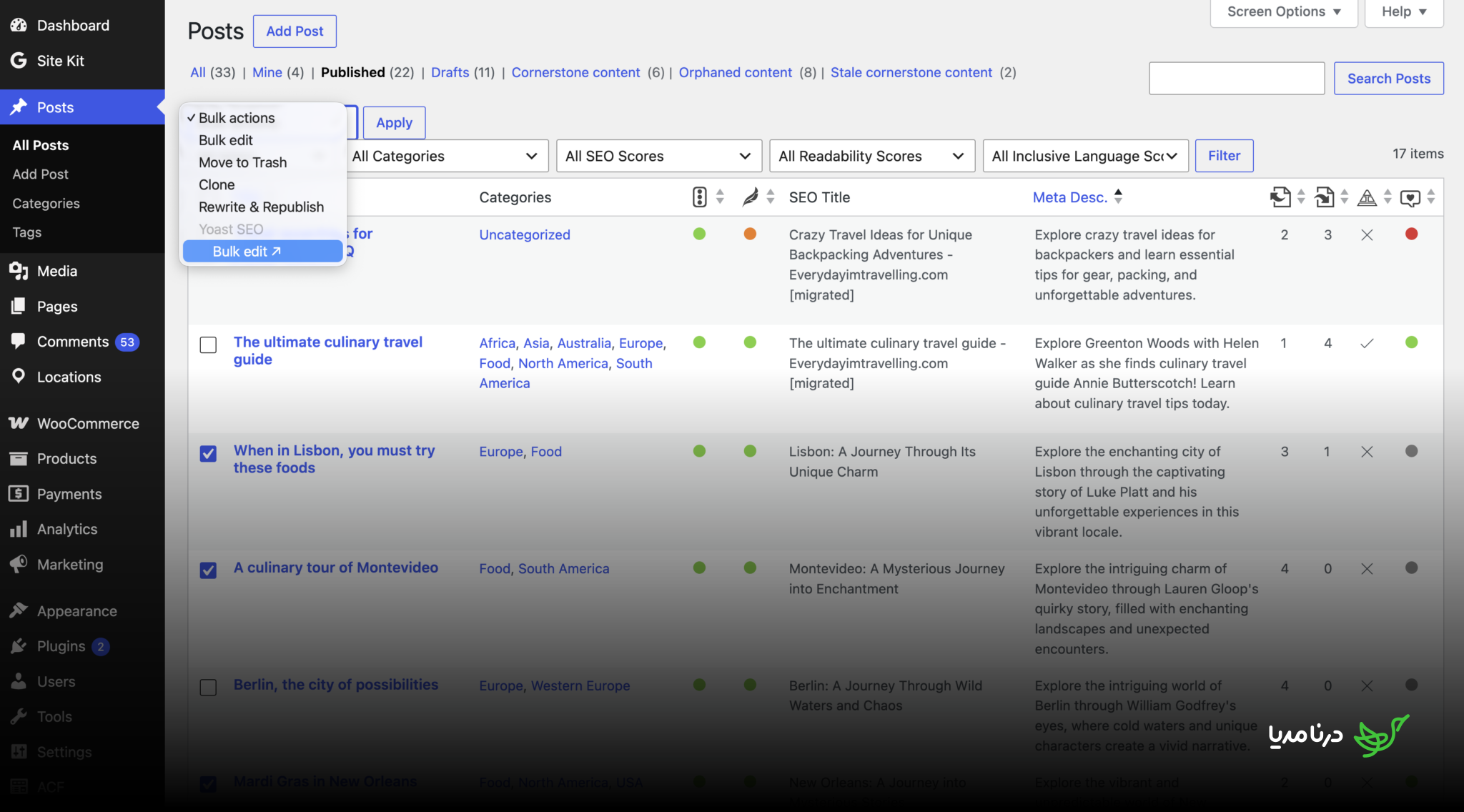Open Site Kit Google icon

19,61
